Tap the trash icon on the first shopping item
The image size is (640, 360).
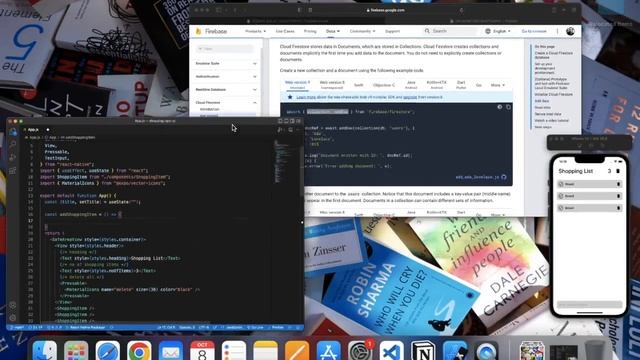click(x=618, y=184)
